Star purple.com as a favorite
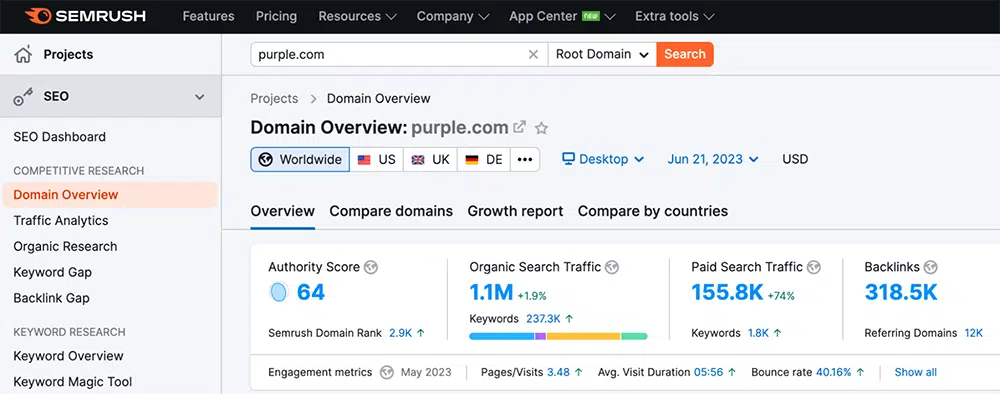Screen dimensions: 1000x394 [541, 128]
